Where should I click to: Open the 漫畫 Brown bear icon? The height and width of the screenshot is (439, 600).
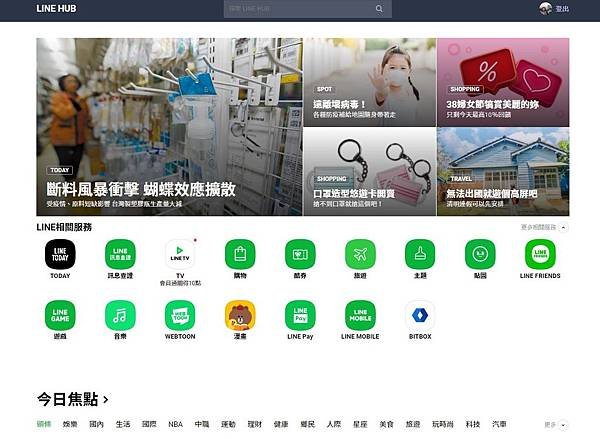pyautogui.click(x=240, y=315)
